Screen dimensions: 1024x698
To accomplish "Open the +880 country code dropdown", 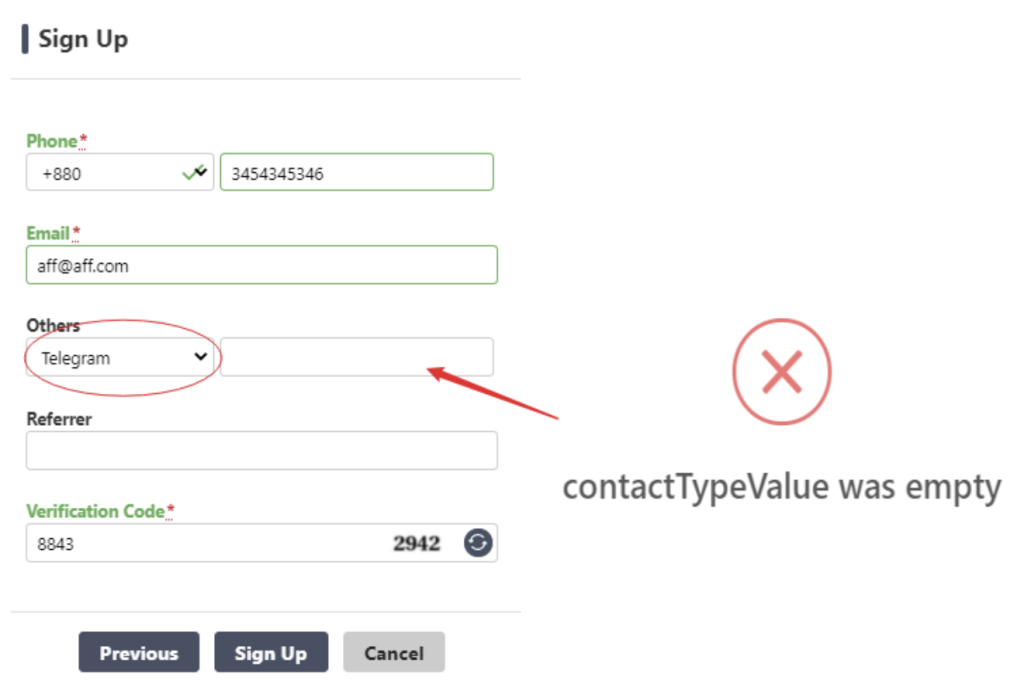I will (120, 173).
